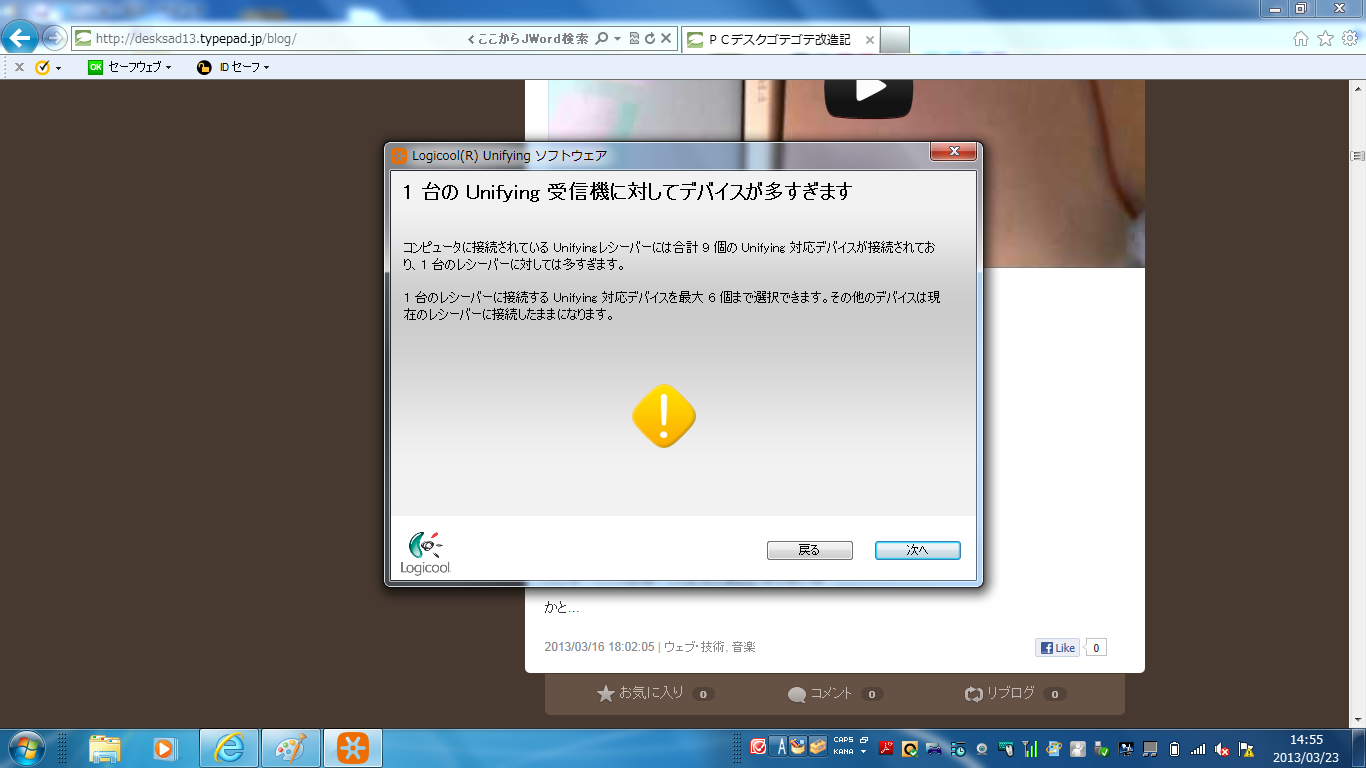
Task: Go back with the browser back arrow
Action: coord(20,38)
